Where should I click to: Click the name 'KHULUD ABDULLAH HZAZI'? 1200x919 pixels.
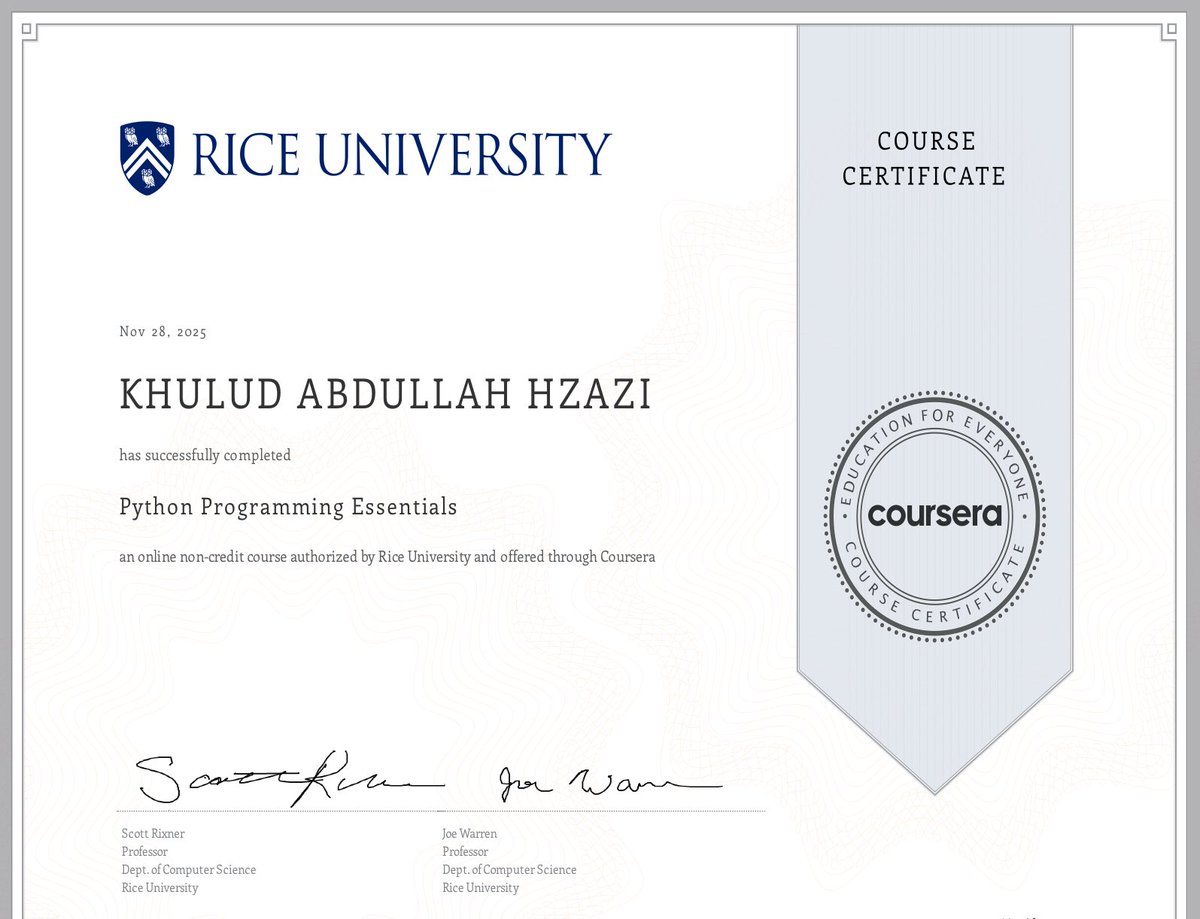click(385, 395)
